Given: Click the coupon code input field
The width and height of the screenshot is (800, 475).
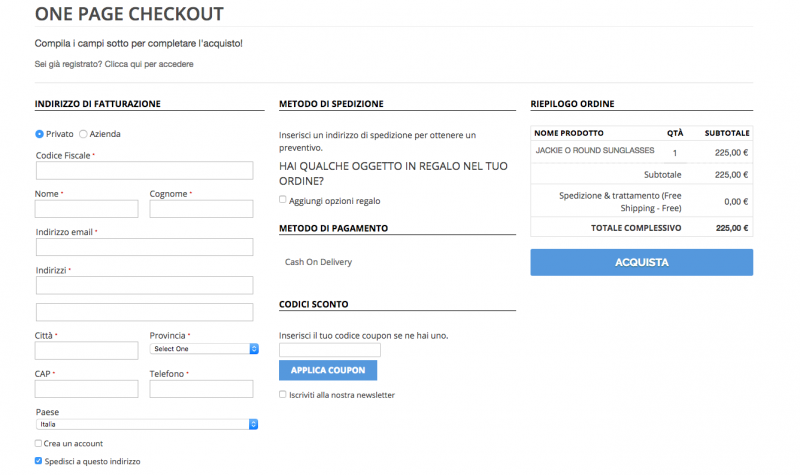Looking at the screenshot, I should [x=330, y=349].
